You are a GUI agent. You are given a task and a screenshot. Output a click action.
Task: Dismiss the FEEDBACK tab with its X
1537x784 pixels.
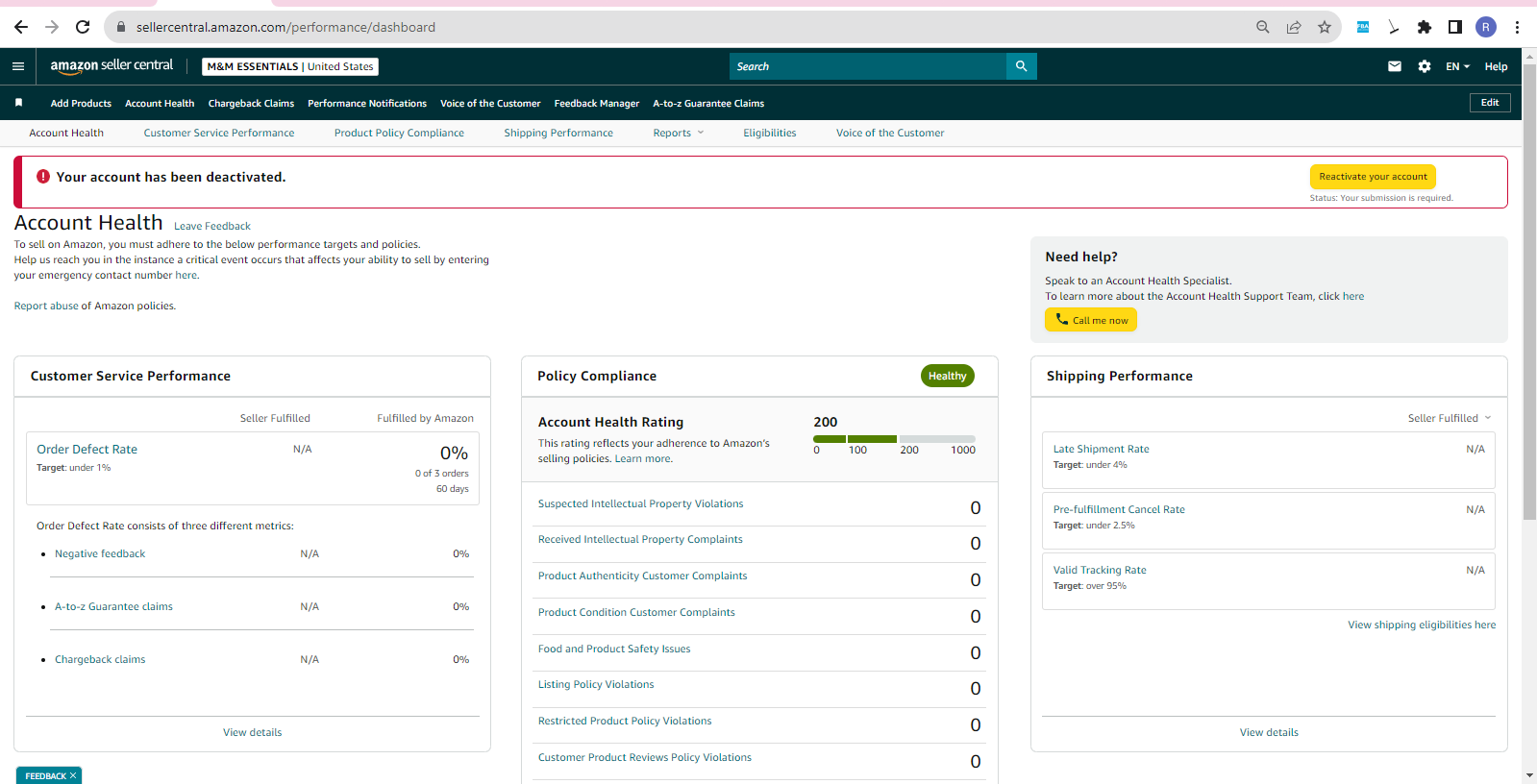[x=73, y=775]
